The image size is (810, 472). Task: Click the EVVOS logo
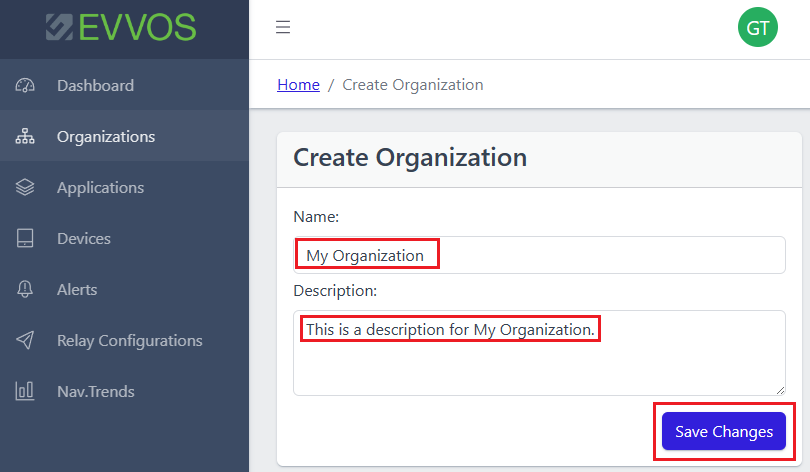(121, 27)
